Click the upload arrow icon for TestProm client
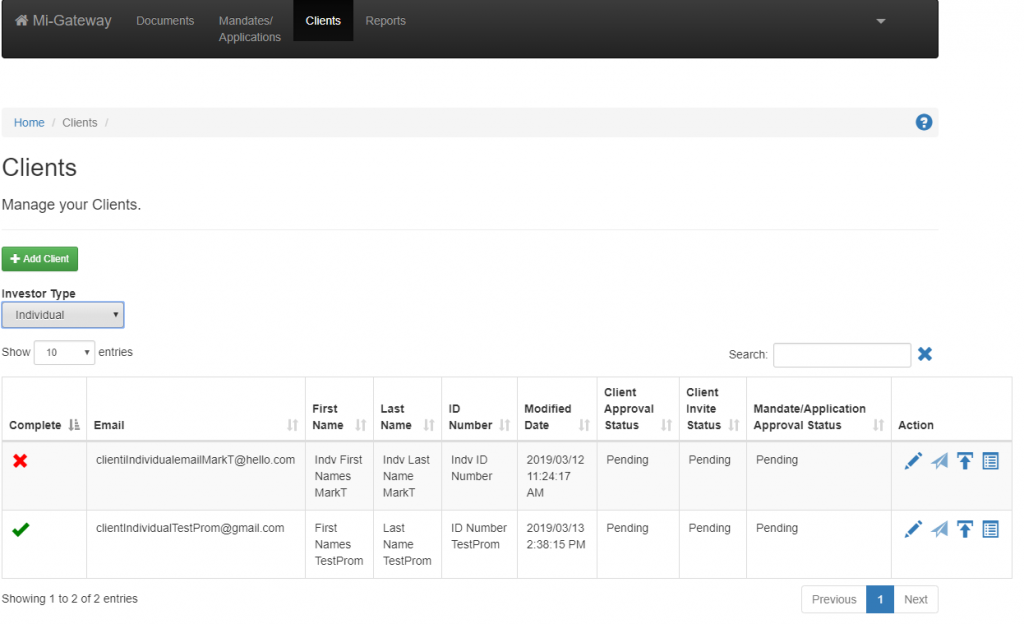The width and height of the screenshot is (1024, 624). click(x=965, y=529)
